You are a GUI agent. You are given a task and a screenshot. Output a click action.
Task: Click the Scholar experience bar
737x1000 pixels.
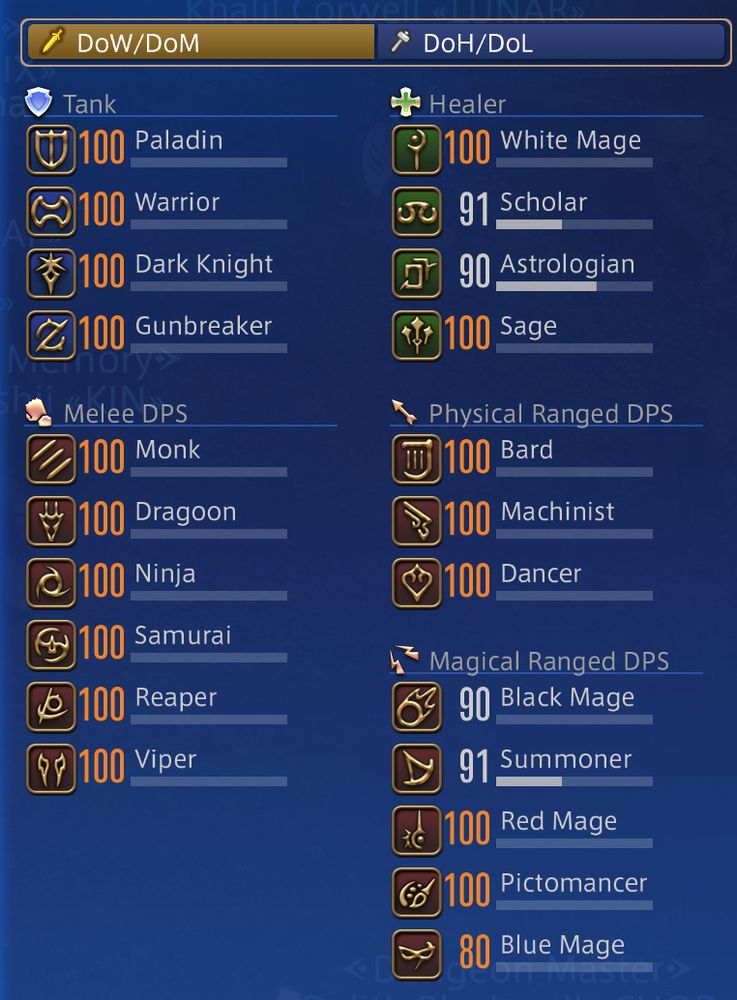coord(574,224)
